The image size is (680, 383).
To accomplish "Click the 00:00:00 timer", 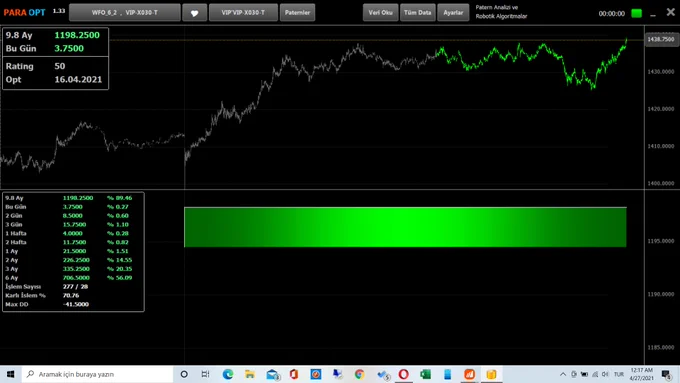I will pos(611,13).
